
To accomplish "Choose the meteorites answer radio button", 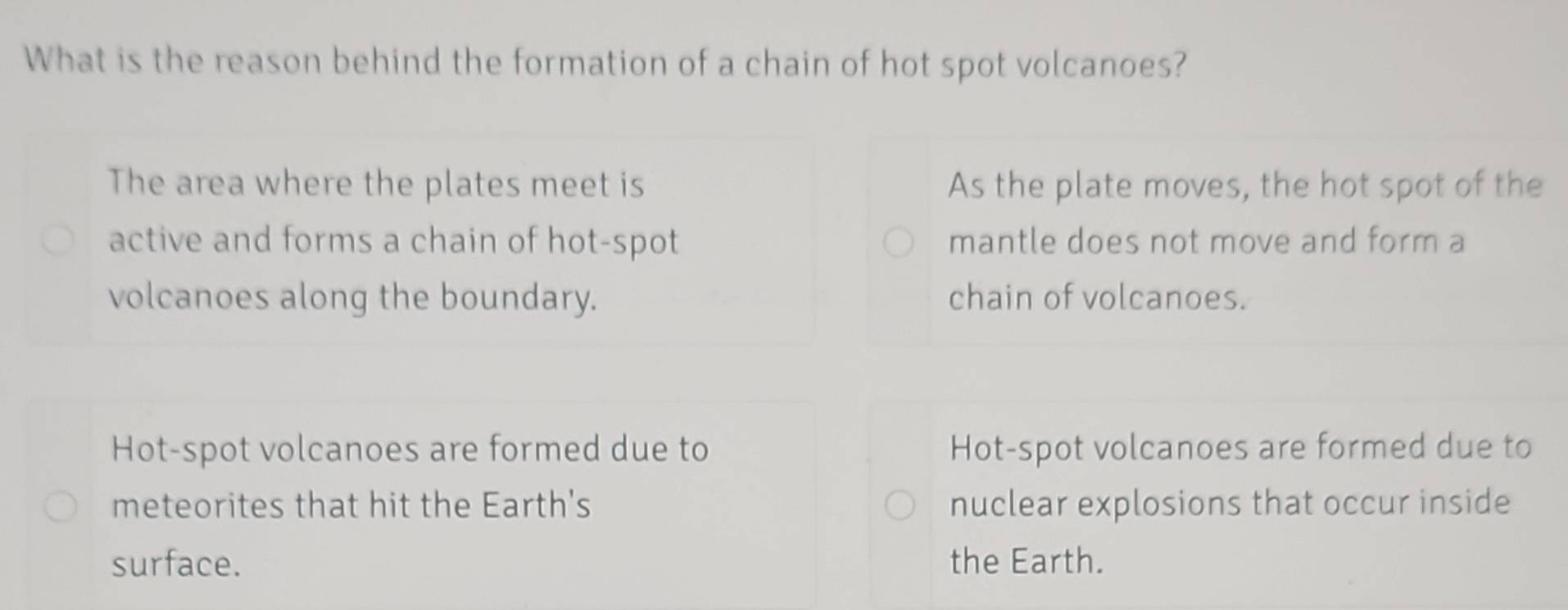I will tap(61, 507).
